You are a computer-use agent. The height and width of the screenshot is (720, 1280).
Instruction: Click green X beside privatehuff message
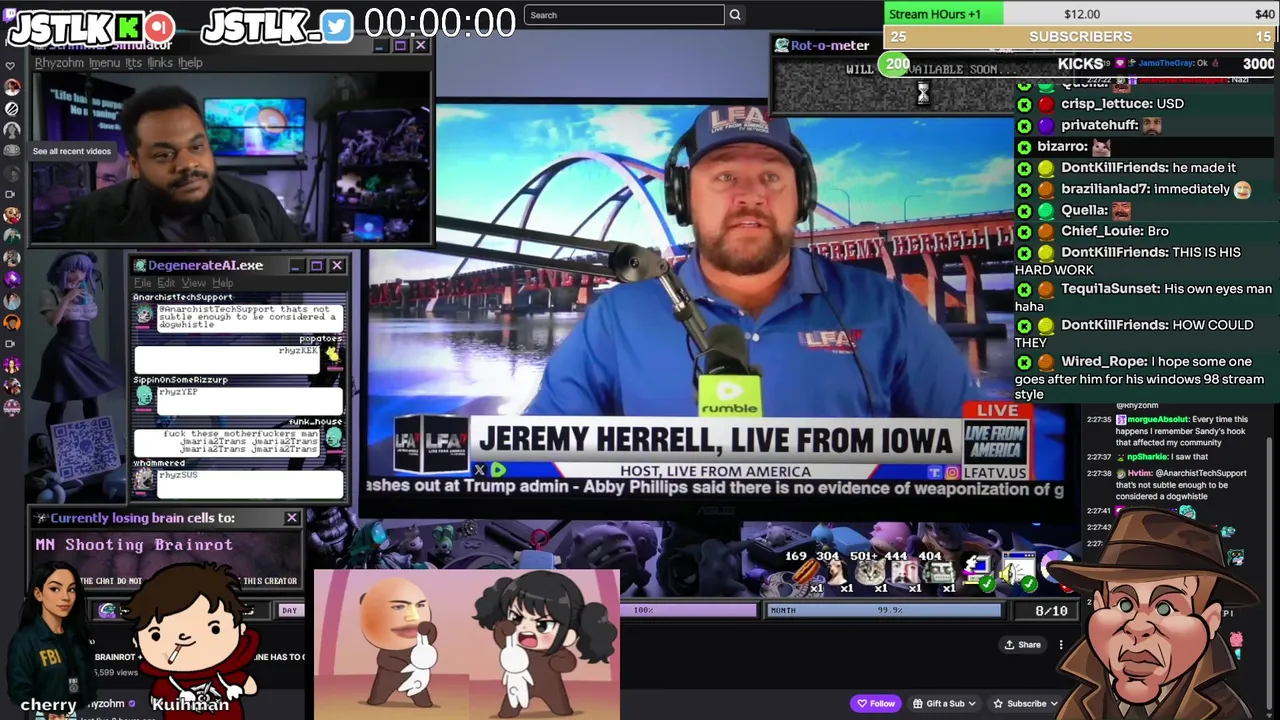coord(1024,126)
